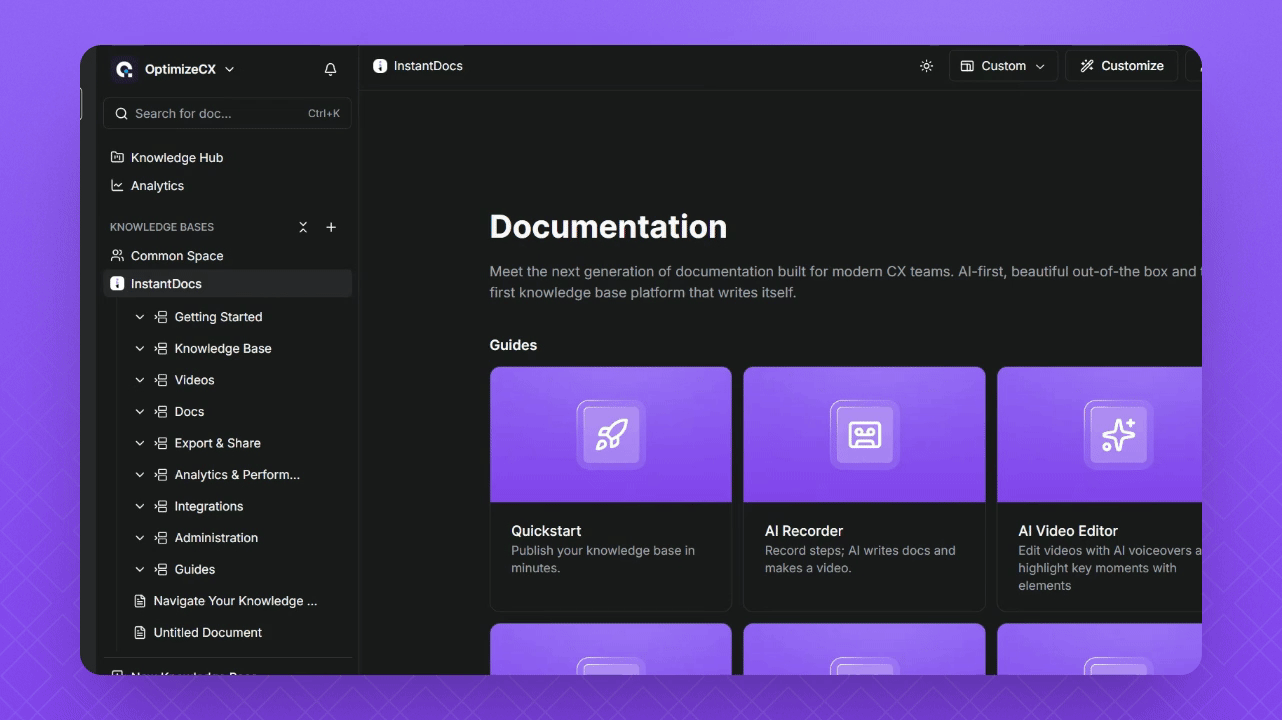
Task: Expand the Export & Share section chevron
Action: 140,443
